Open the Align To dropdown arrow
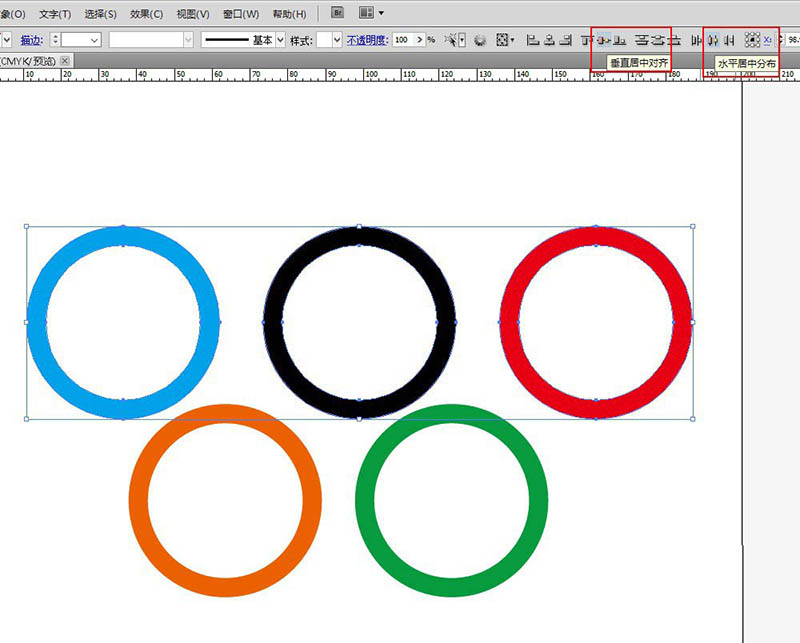 tap(512, 40)
